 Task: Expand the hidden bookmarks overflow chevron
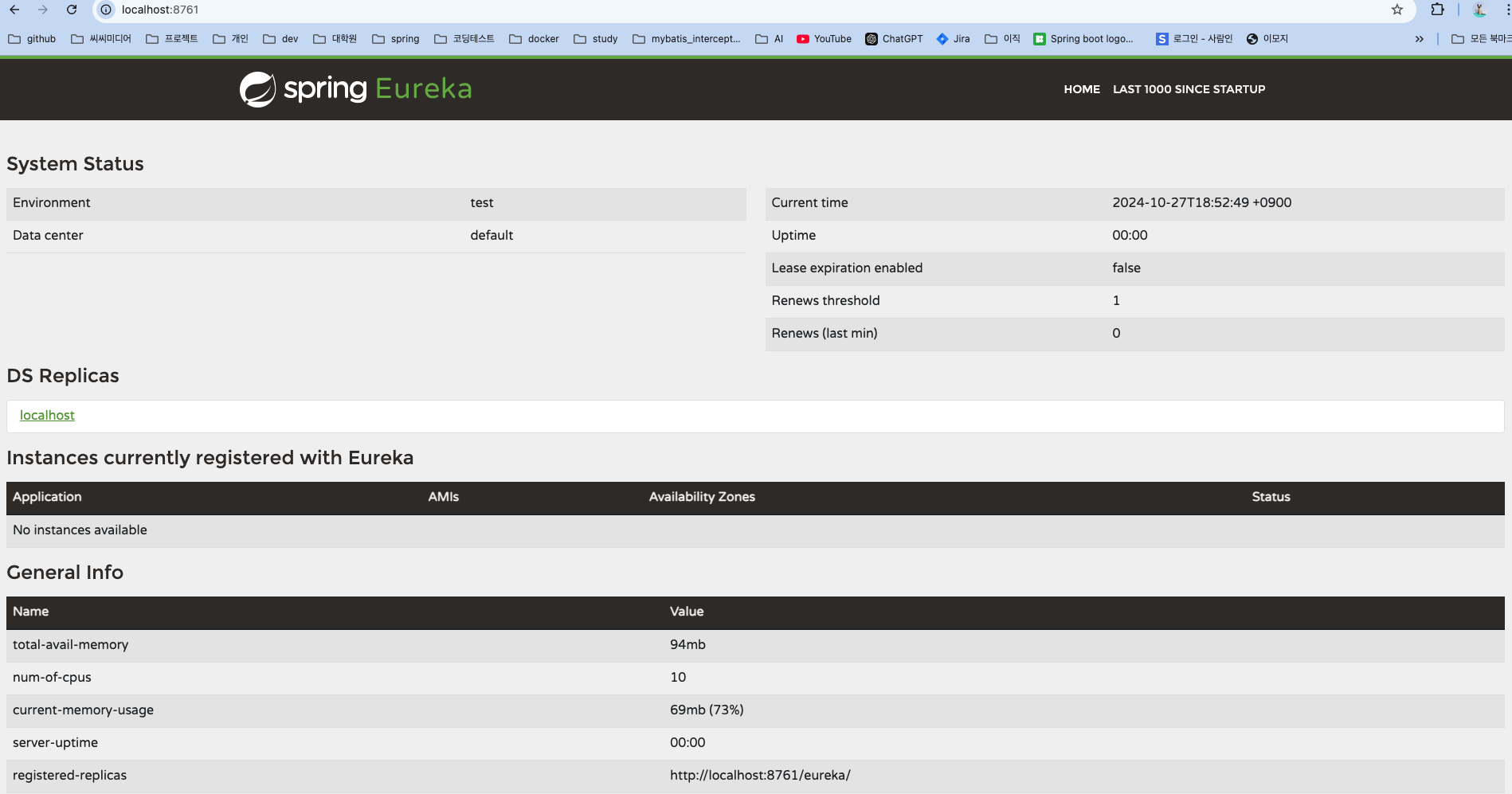1419,38
